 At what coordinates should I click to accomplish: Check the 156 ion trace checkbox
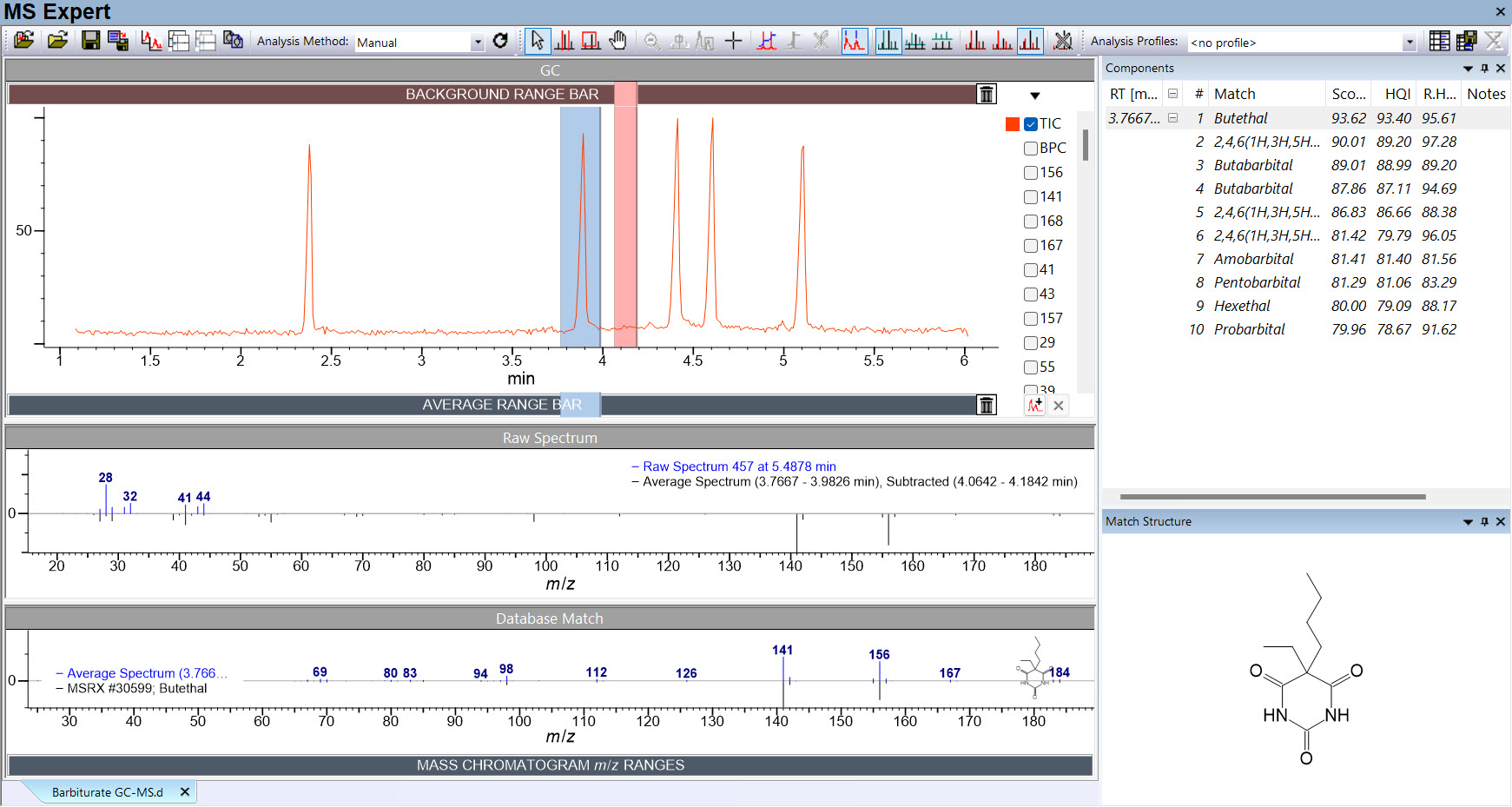1031,173
